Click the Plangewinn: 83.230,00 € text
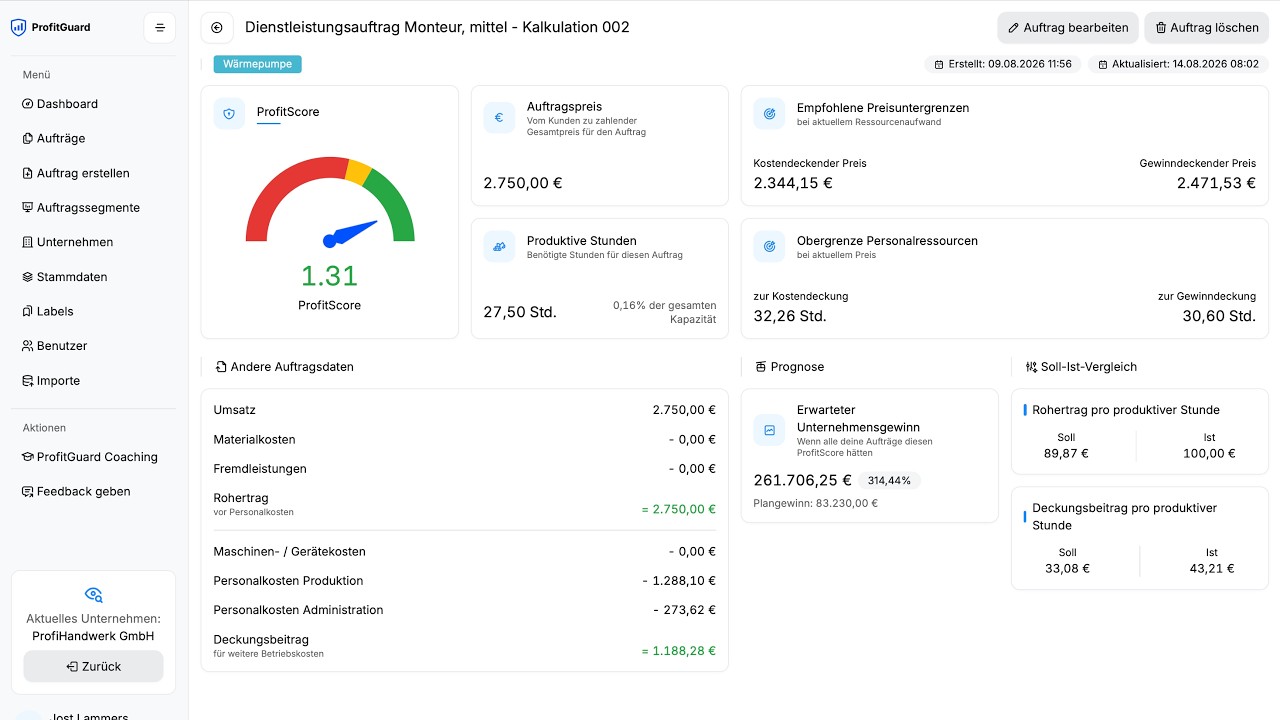 click(815, 503)
